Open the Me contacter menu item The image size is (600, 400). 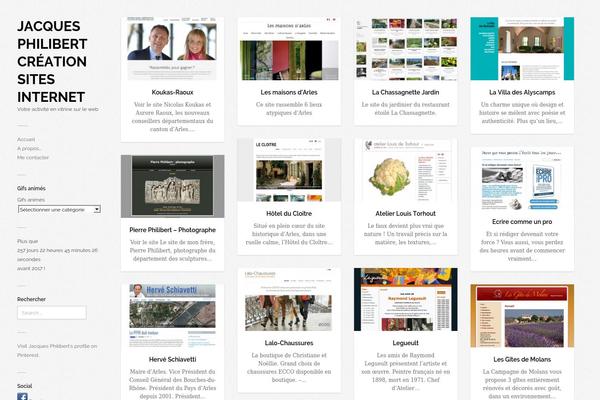(33, 157)
